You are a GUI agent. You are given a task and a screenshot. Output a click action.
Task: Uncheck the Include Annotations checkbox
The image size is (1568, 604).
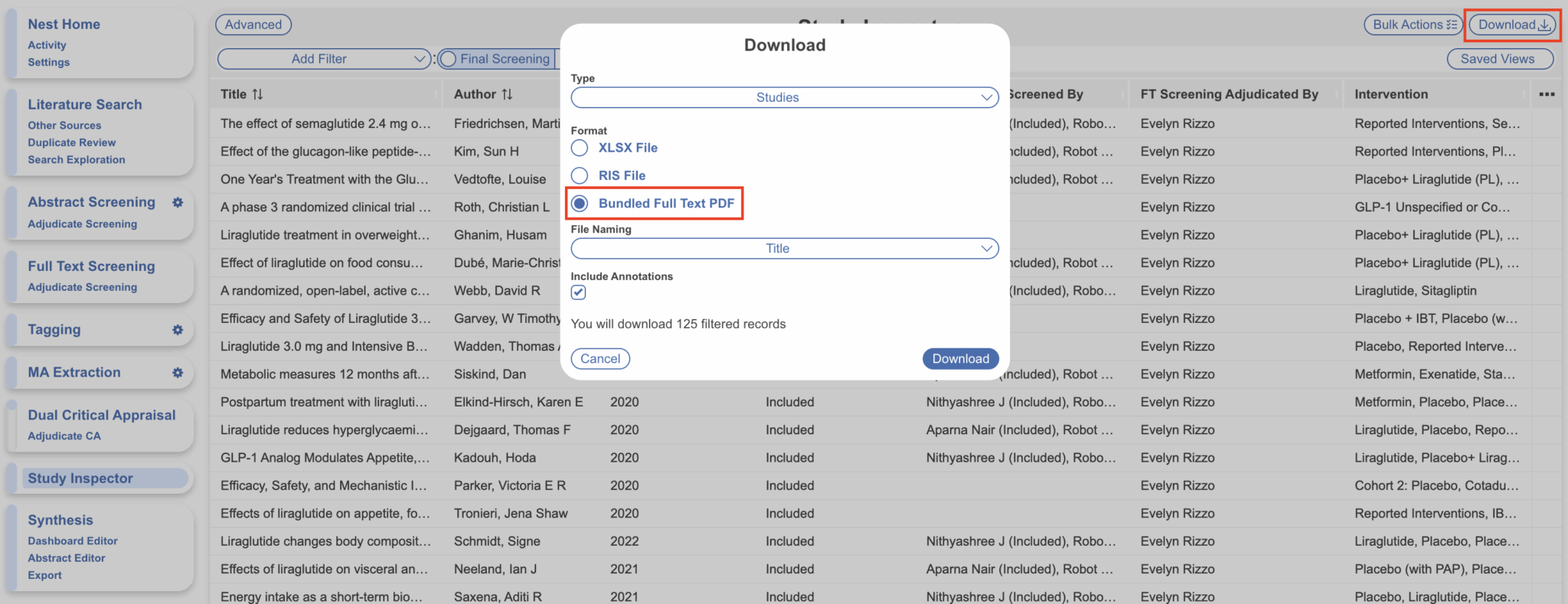pyautogui.click(x=578, y=292)
